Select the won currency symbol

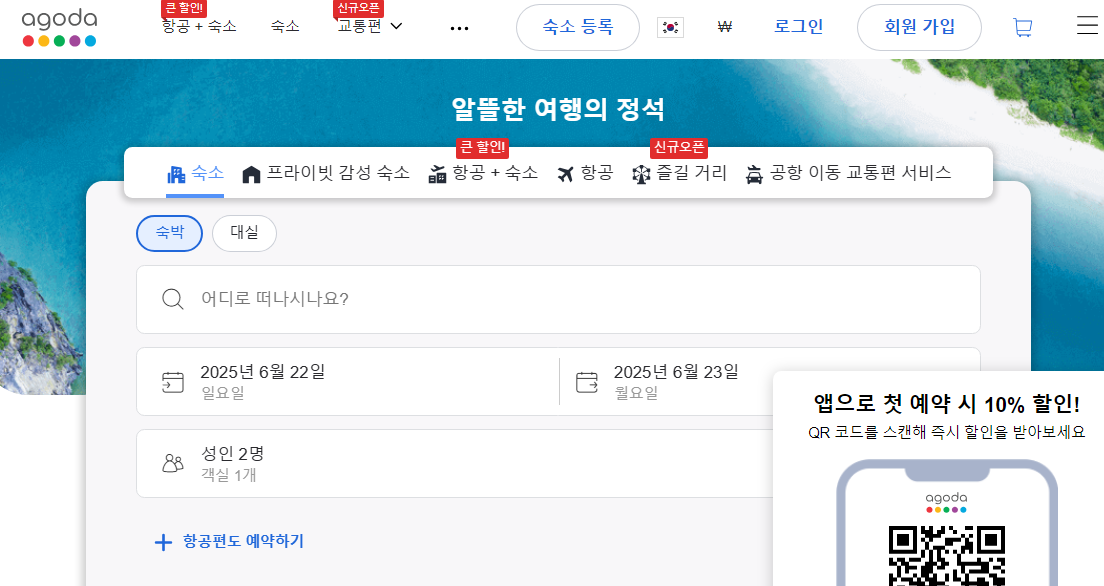[x=724, y=27]
